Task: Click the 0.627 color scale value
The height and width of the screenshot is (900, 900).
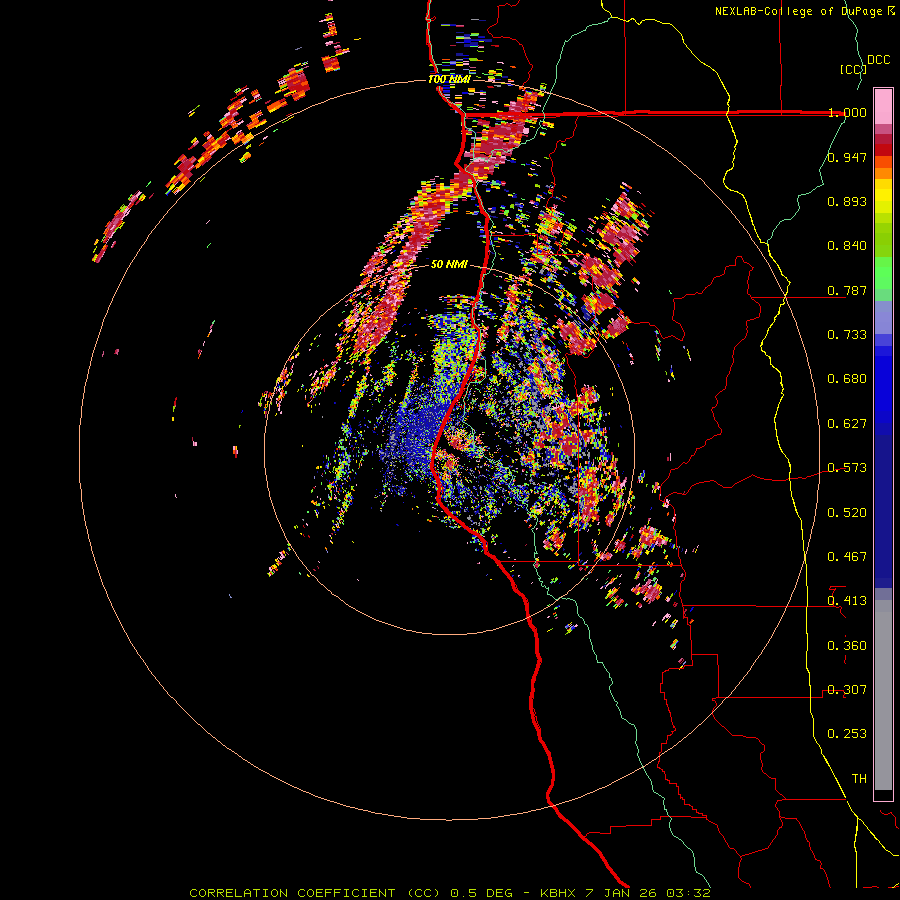Action: click(847, 424)
